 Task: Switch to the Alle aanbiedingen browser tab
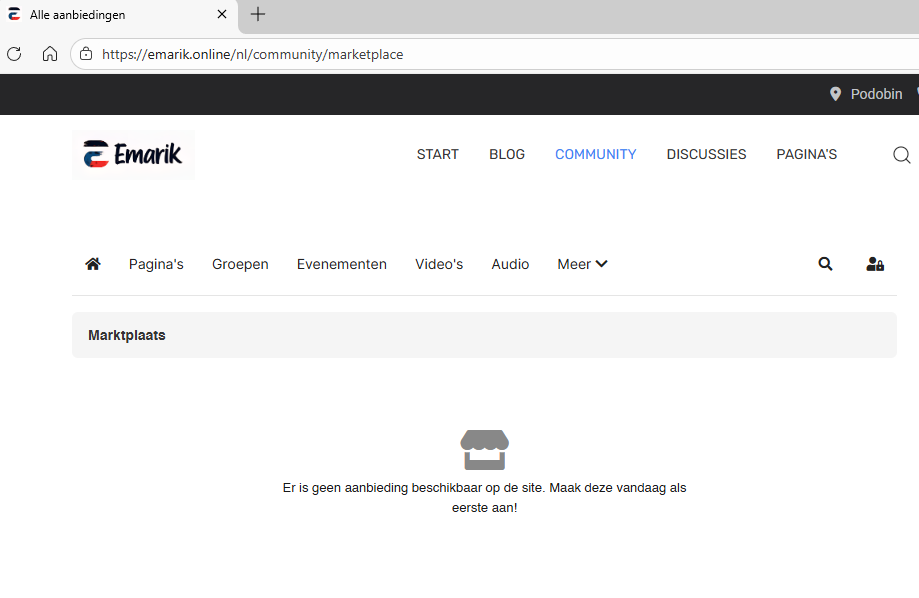(x=110, y=14)
